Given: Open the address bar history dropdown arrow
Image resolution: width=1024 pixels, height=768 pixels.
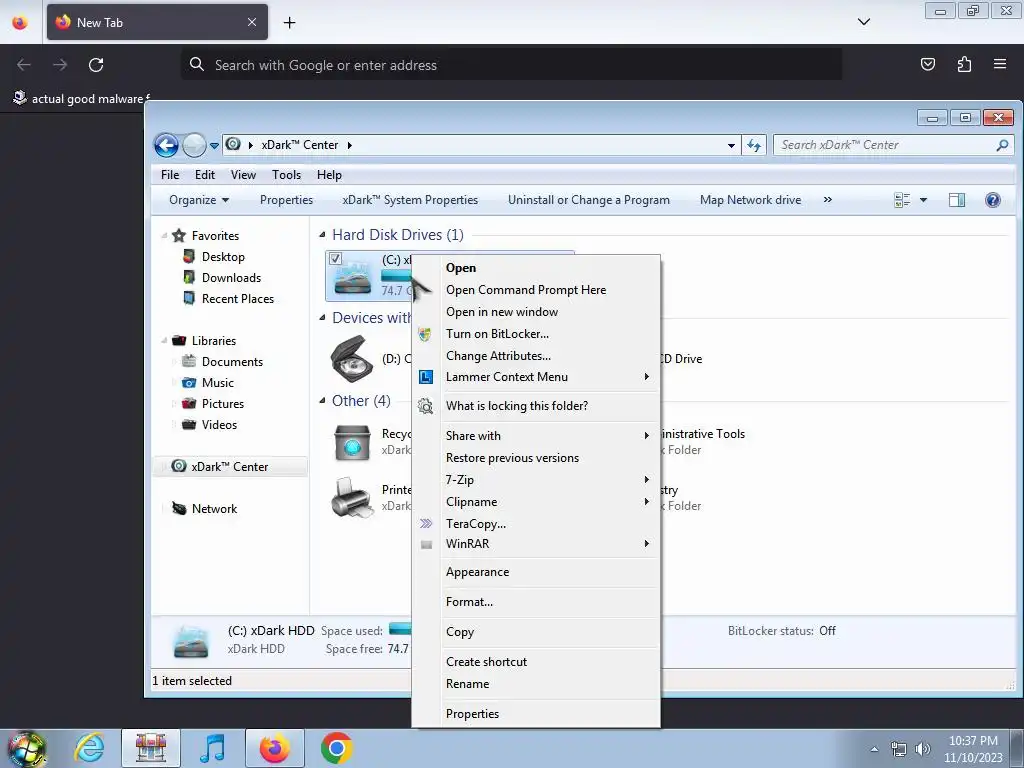Looking at the screenshot, I should pyautogui.click(x=731, y=146).
